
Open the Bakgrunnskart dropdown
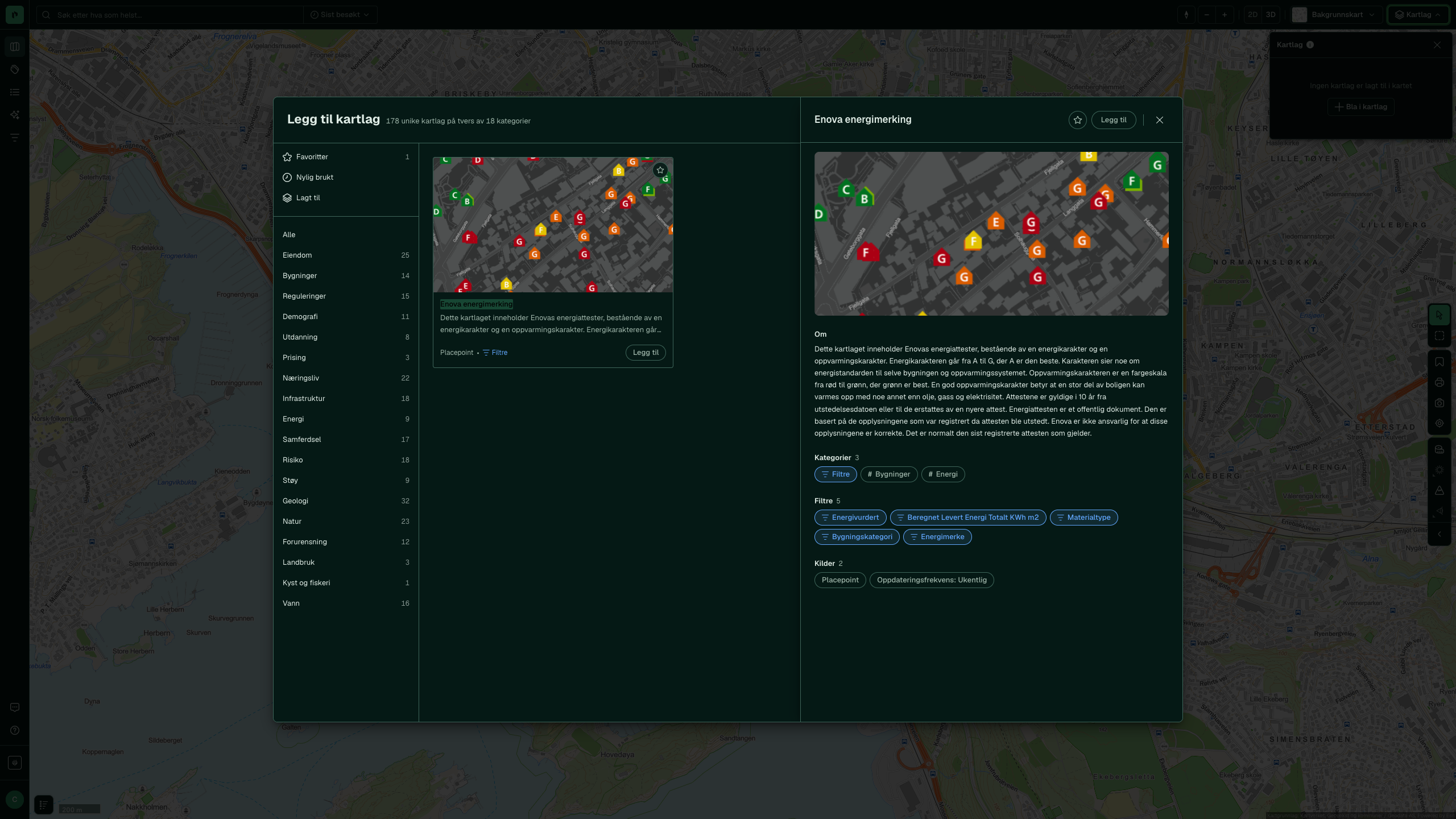[x=1337, y=15]
